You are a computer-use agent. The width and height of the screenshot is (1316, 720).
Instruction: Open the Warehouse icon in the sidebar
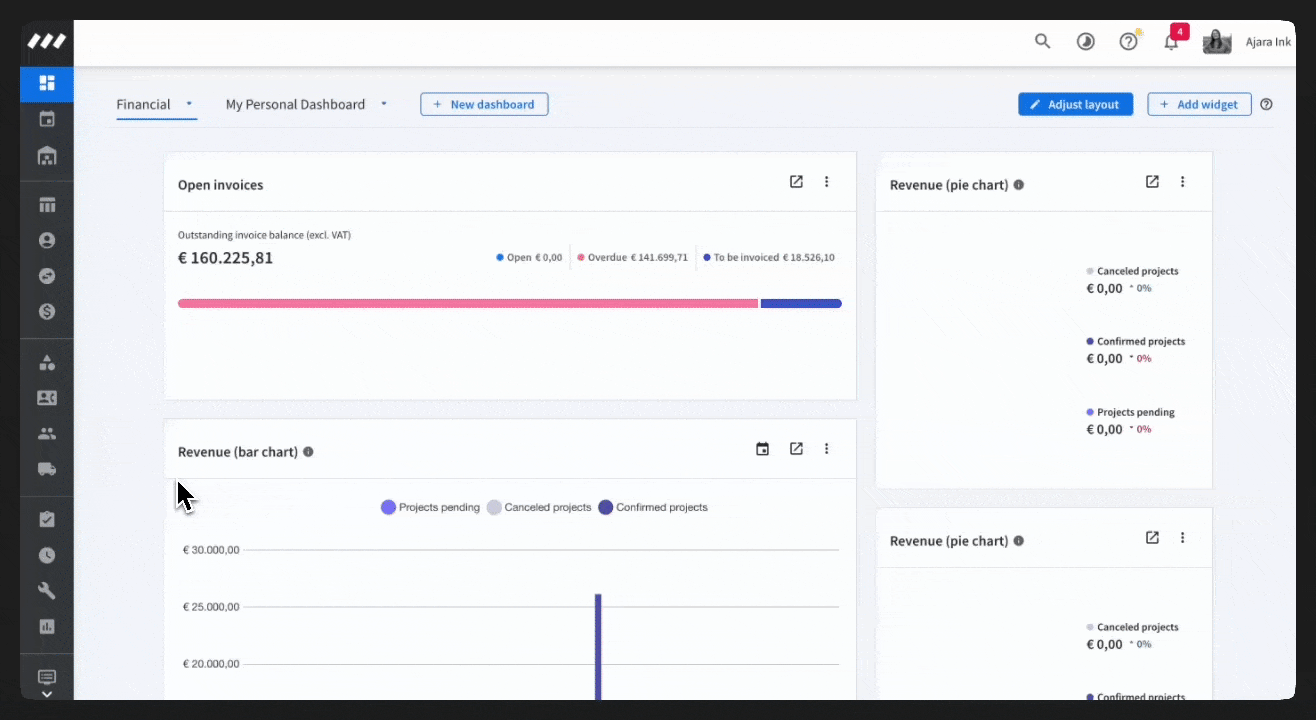47,156
